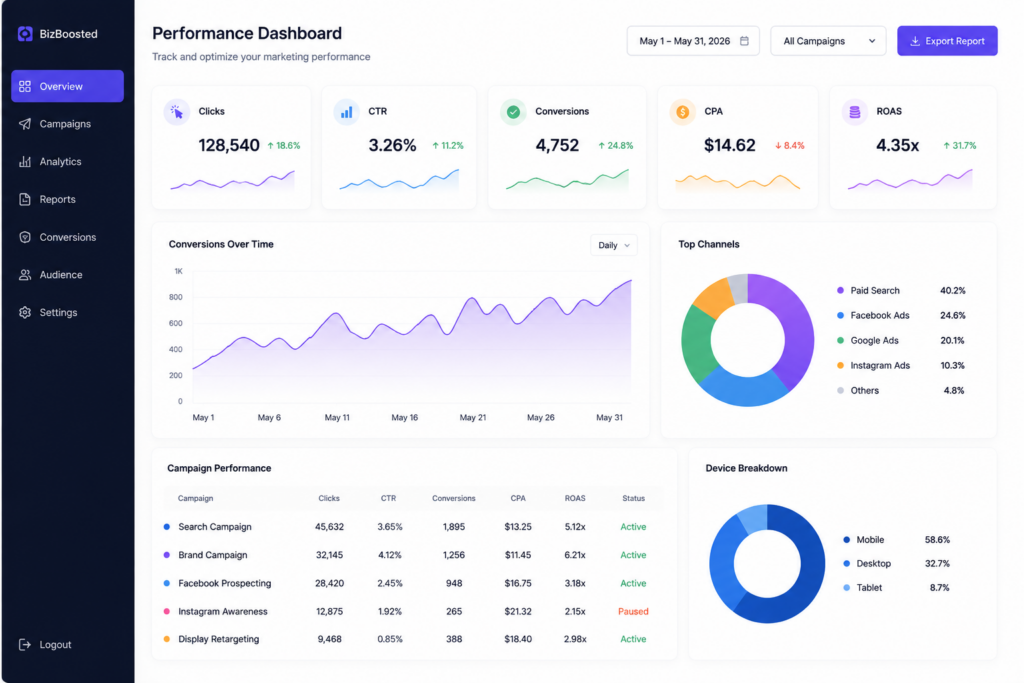Select the Facebook Prospecting row name
Screen dimensions: 1024x683
225,583
